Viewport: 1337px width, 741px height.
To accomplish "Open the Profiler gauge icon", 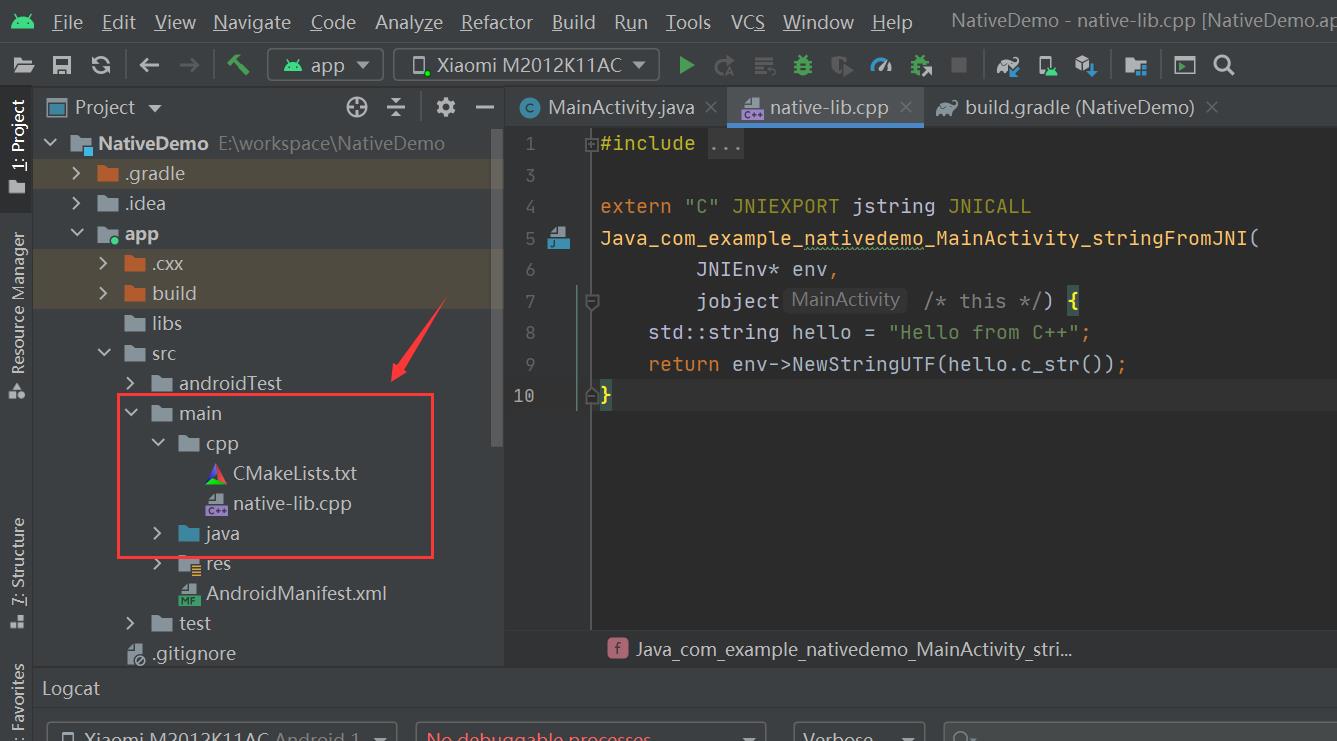I will coord(880,65).
